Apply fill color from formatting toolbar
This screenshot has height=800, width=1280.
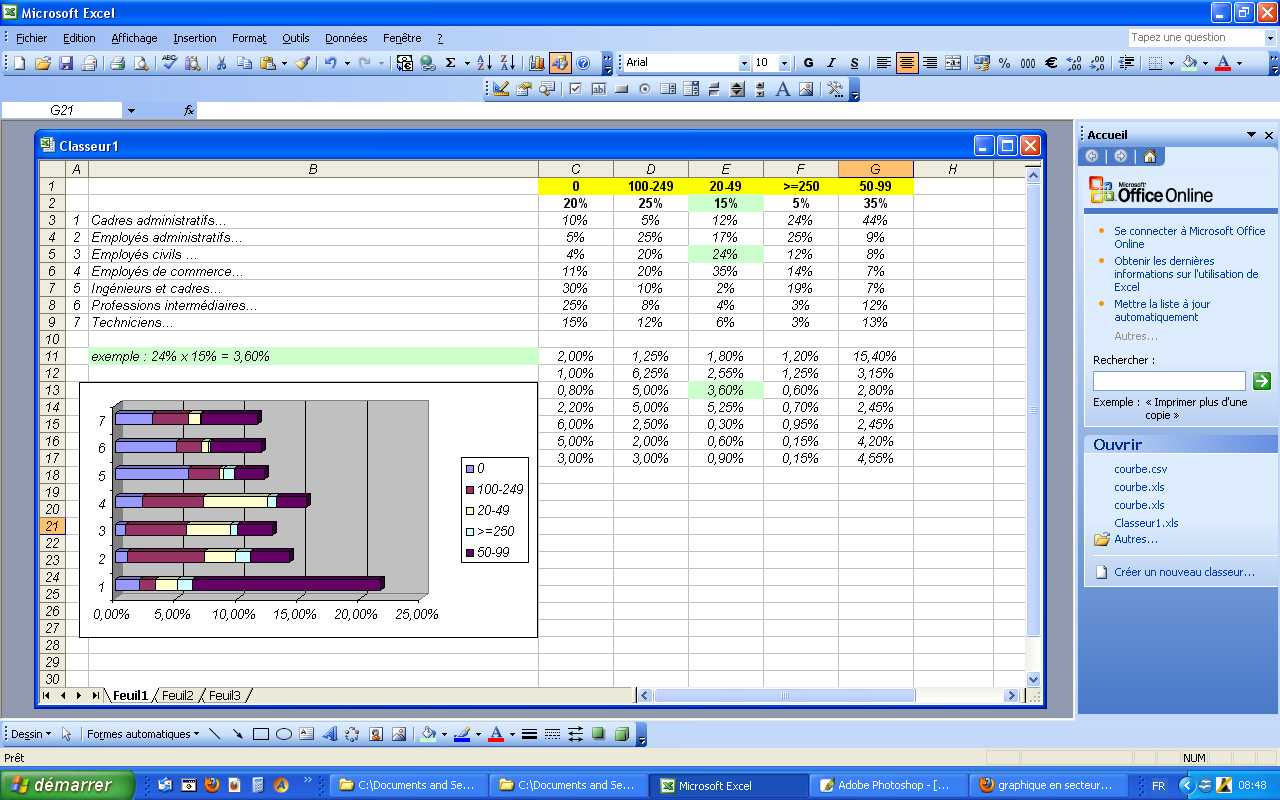pos(1189,63)
